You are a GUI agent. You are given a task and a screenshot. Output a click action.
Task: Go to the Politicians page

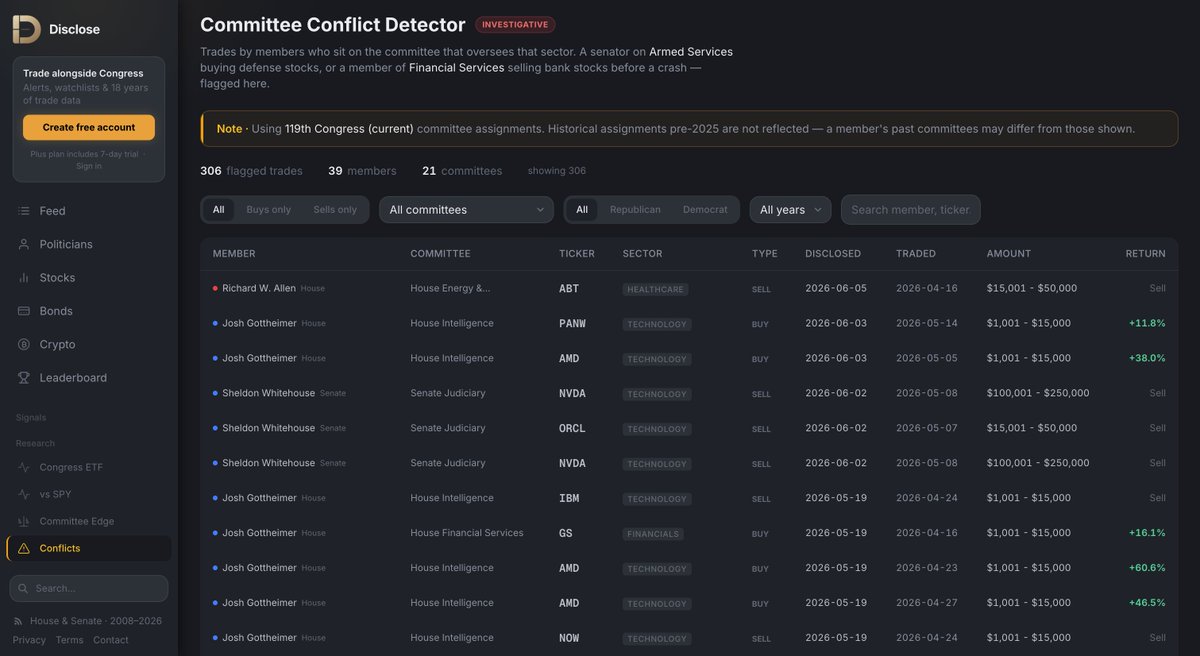click(89, 244)
